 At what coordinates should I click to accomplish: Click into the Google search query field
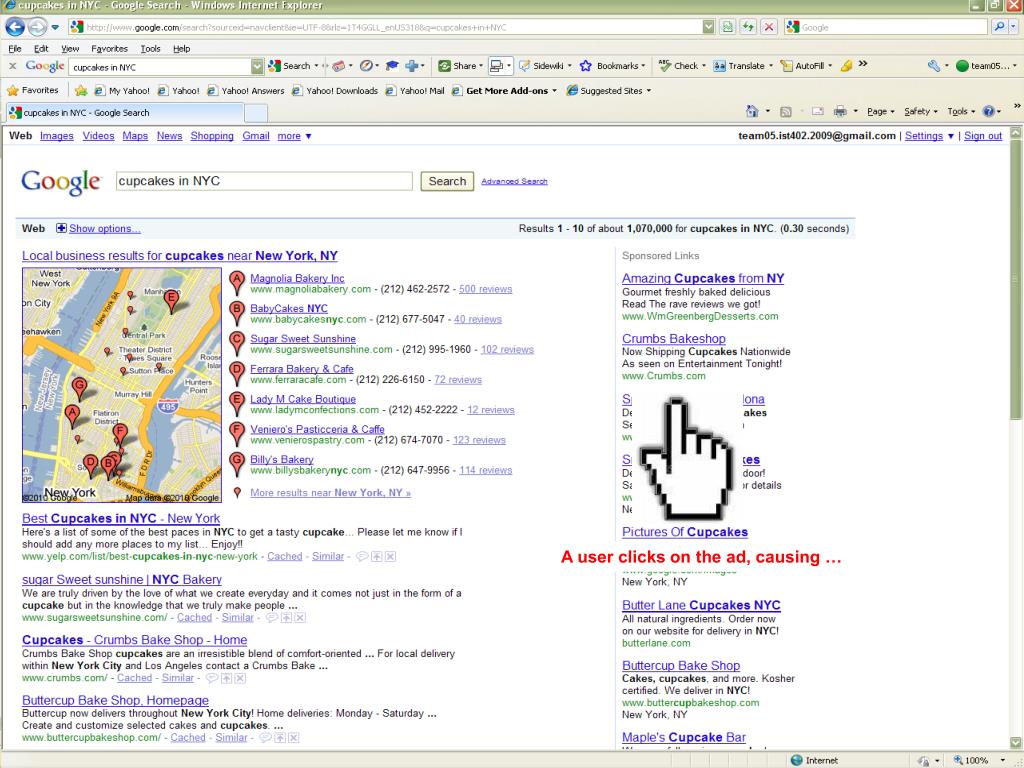(264, 181)
